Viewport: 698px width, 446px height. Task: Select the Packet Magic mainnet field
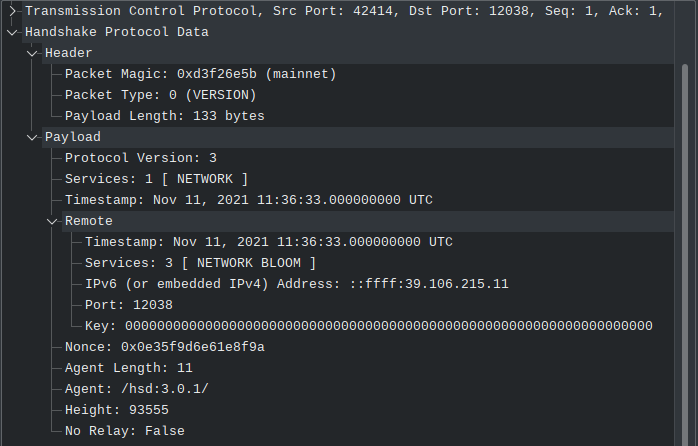point(200,74)
